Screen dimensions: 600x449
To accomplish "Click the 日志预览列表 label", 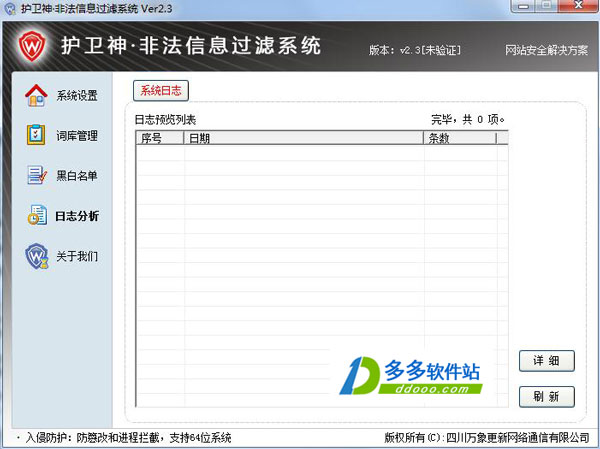I will pyautogui.click(x=165, y=120).
